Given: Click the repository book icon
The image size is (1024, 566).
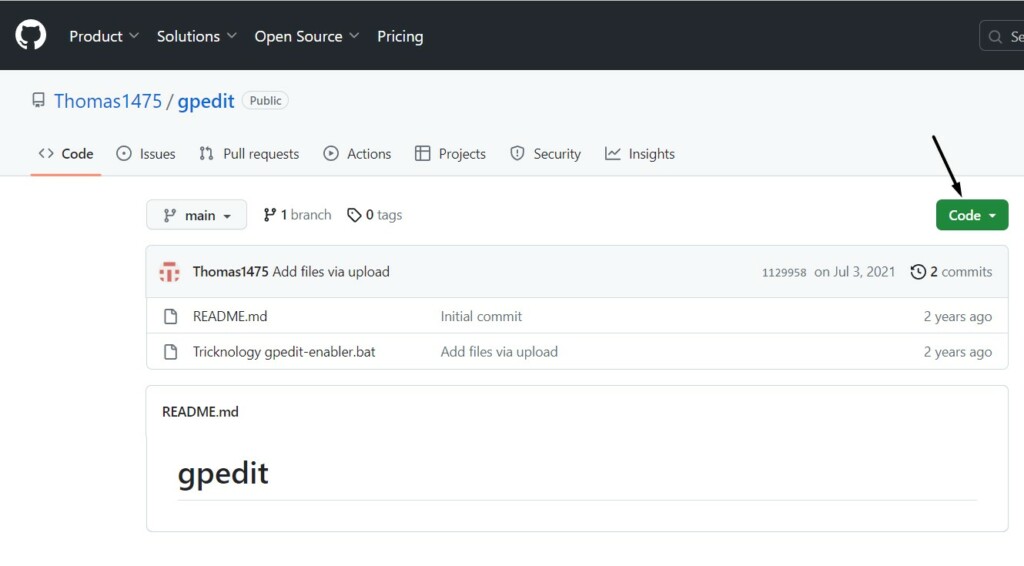Looking at the screenshot, I should click(39, 101).
